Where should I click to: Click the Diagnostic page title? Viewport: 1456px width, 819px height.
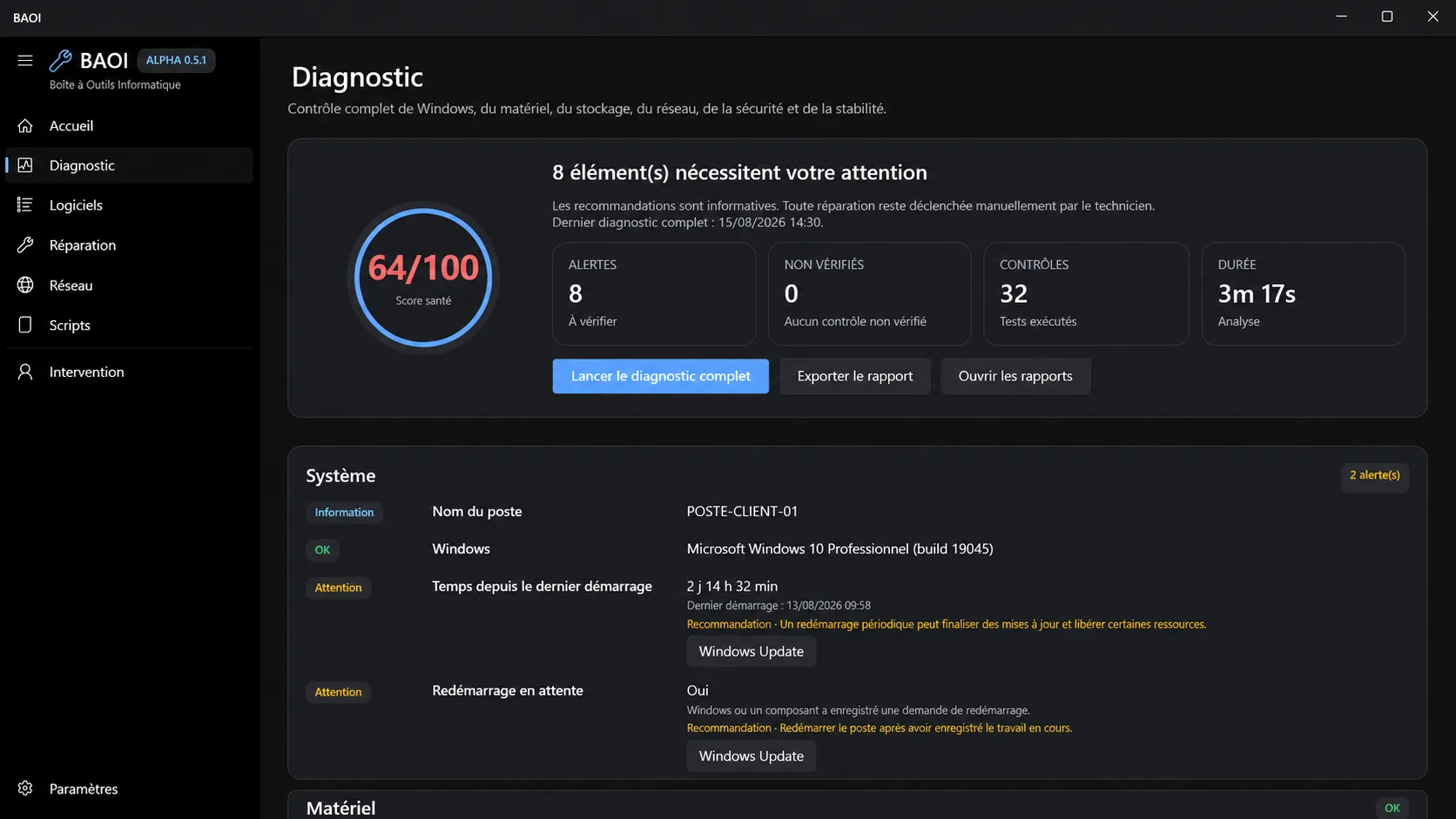click(x=357, y=77)
